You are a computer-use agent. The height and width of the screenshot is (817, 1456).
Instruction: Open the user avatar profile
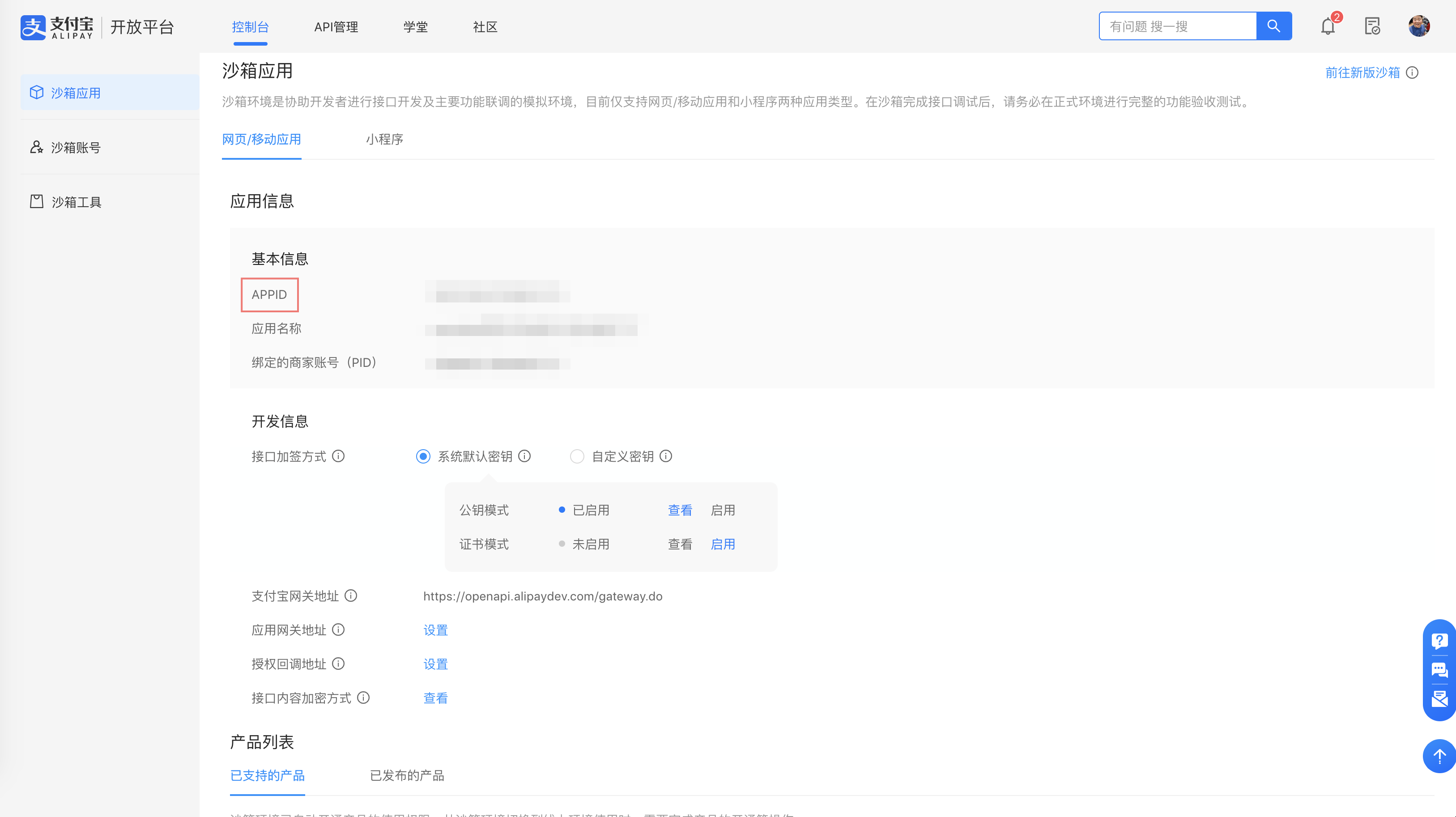(1419, 26)
